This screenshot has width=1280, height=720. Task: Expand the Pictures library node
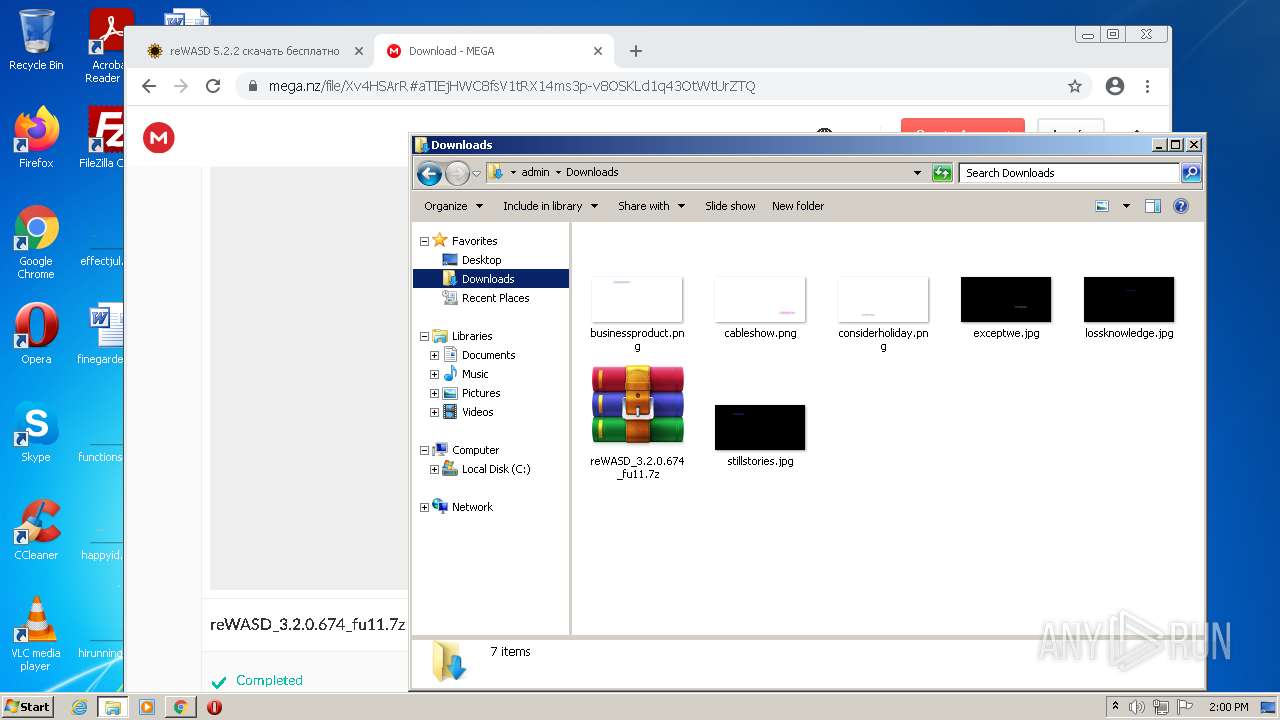[434, 393]
